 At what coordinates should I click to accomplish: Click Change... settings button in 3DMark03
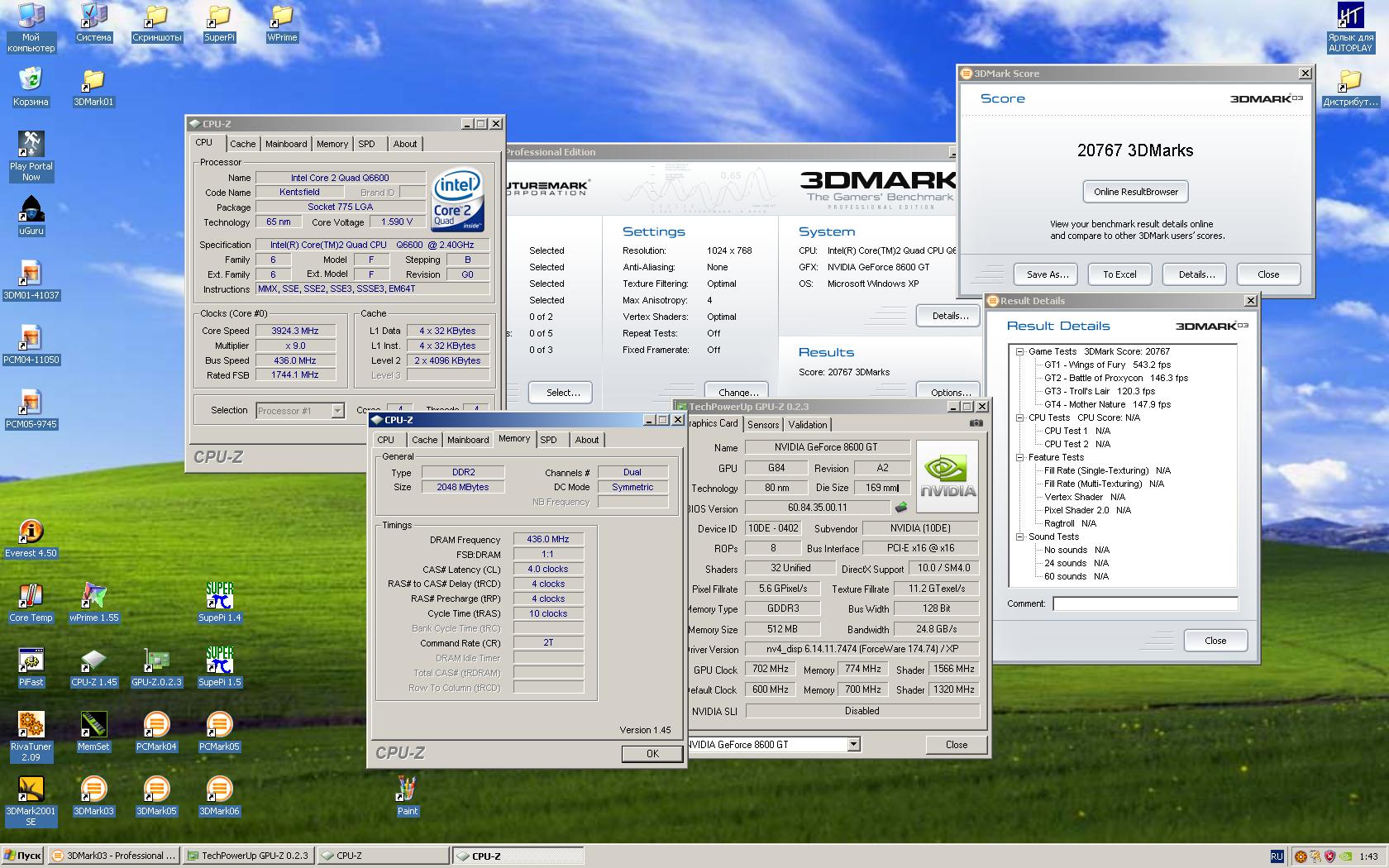click(x=737, y=392)
